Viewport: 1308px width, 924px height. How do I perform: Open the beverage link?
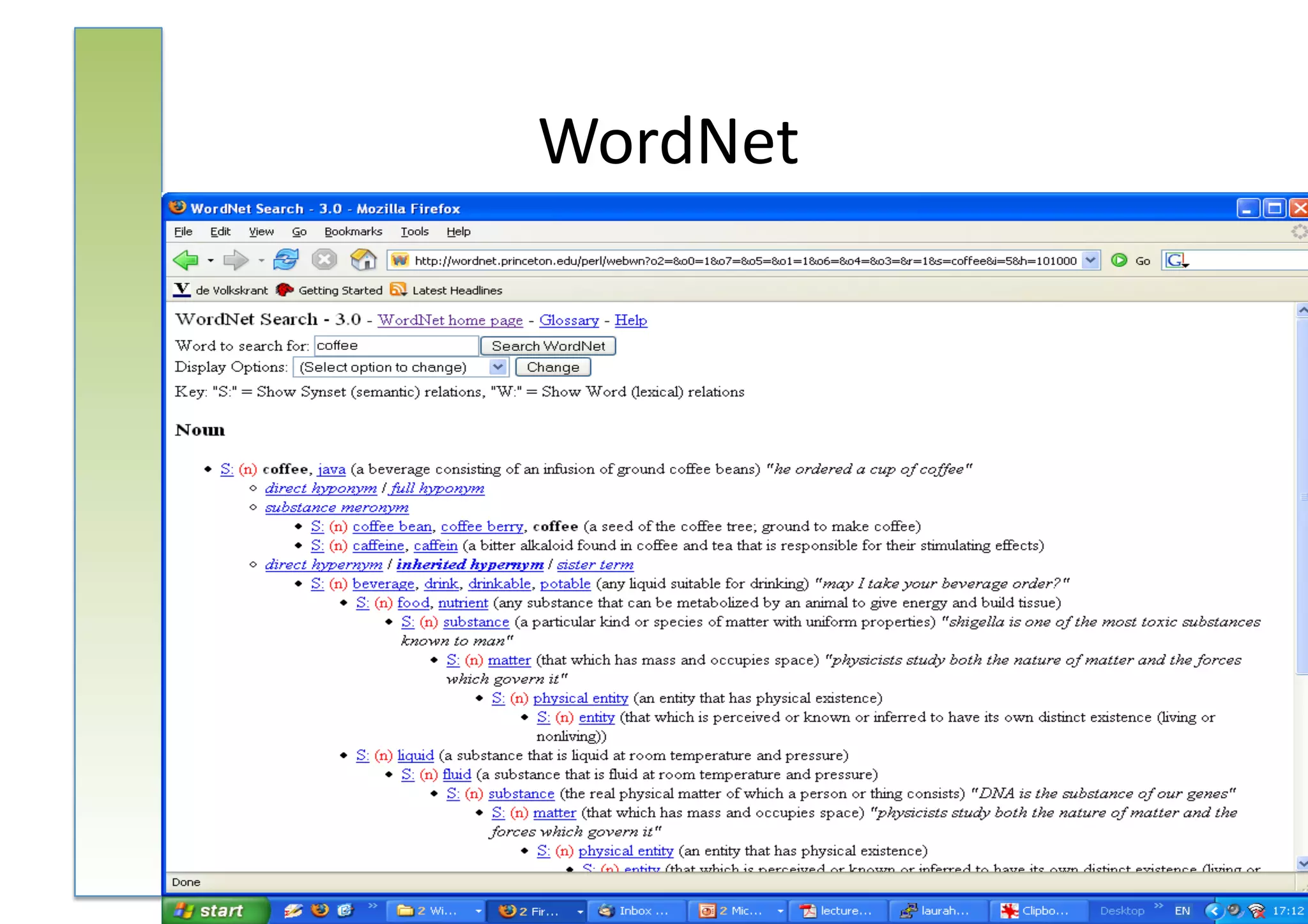point(383,584)
